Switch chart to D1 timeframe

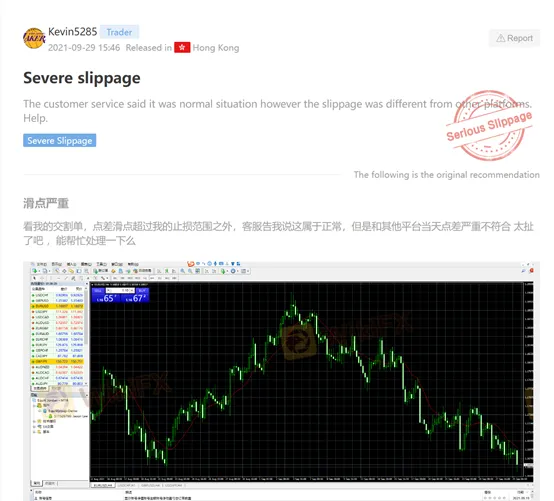pos(159,278)
